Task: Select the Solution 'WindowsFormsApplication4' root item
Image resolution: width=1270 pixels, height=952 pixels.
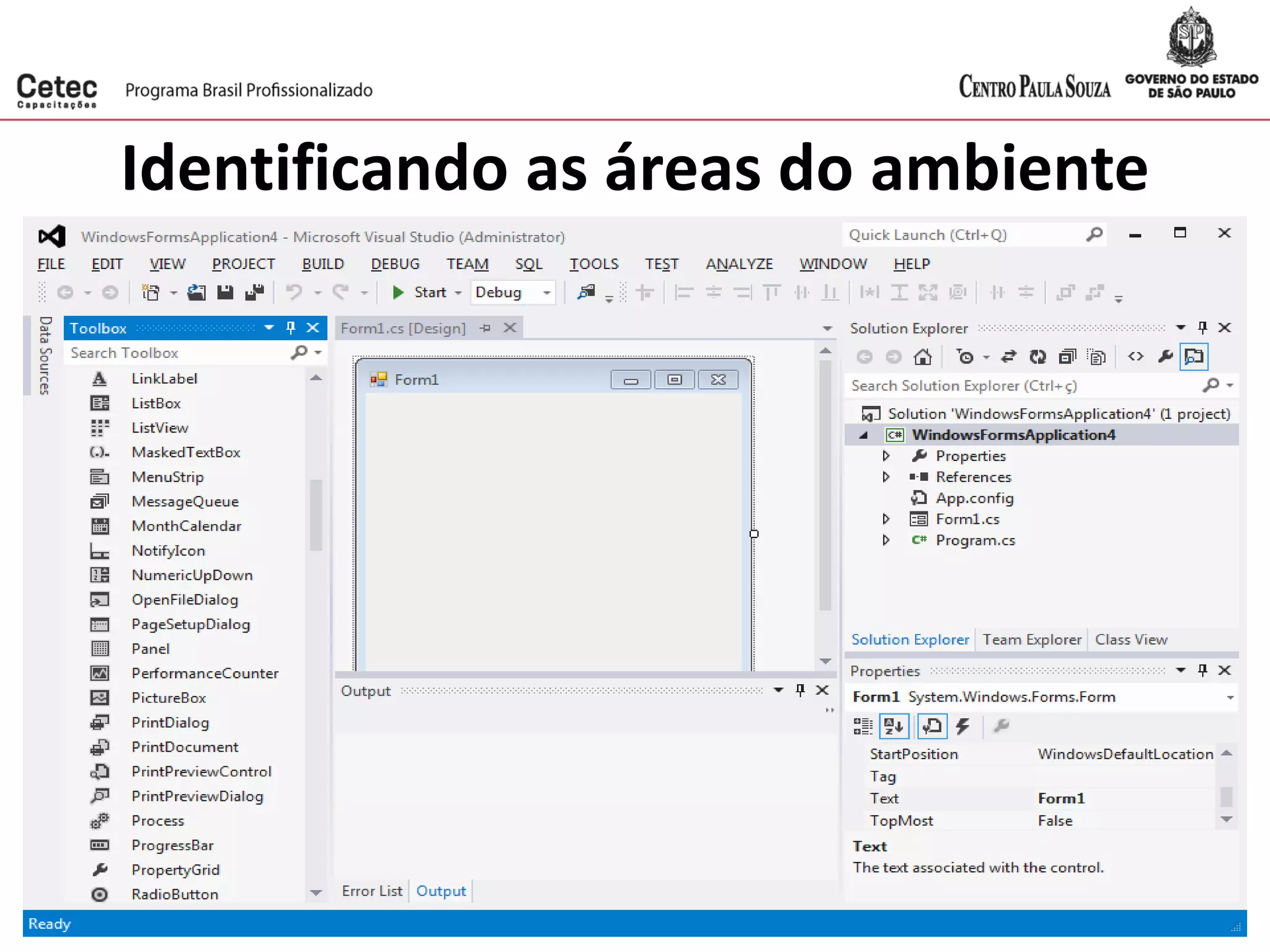Action: pyautogui.click(x=1046, y=414)
